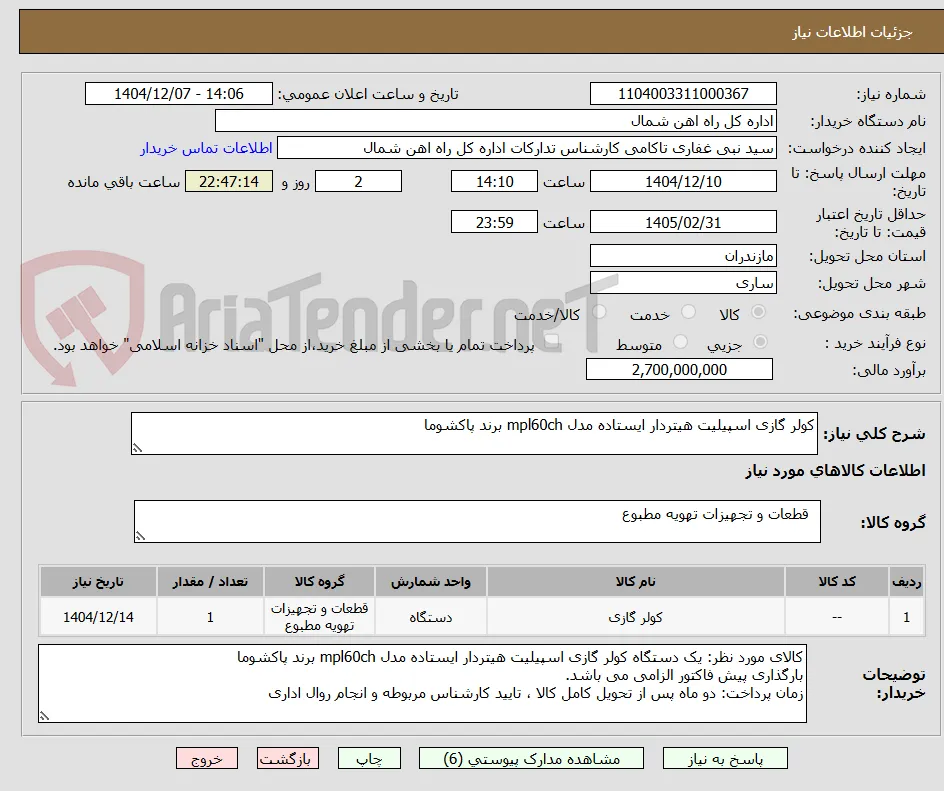Image resolution: width=944 pixels, height=791 pixels.
Task: Click the ردیف column header
Action: point(907,582)
